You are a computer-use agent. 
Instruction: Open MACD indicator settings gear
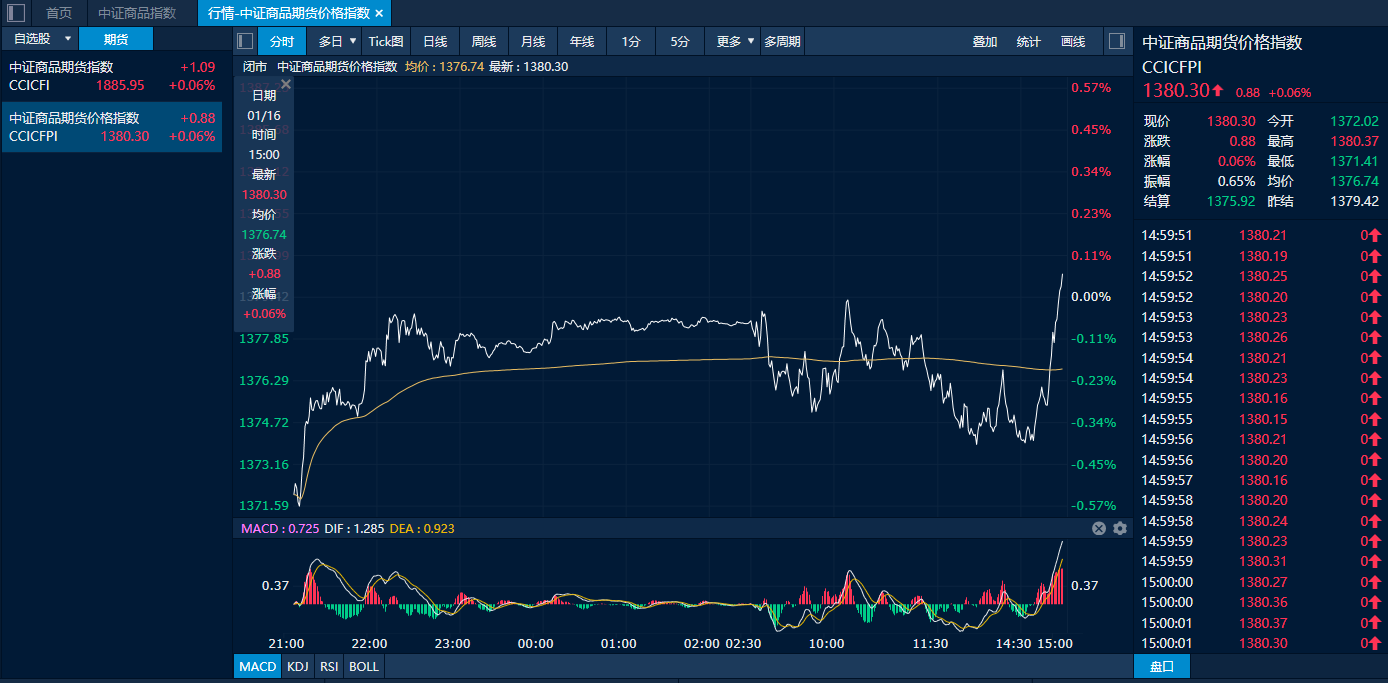click(1120, 528)
